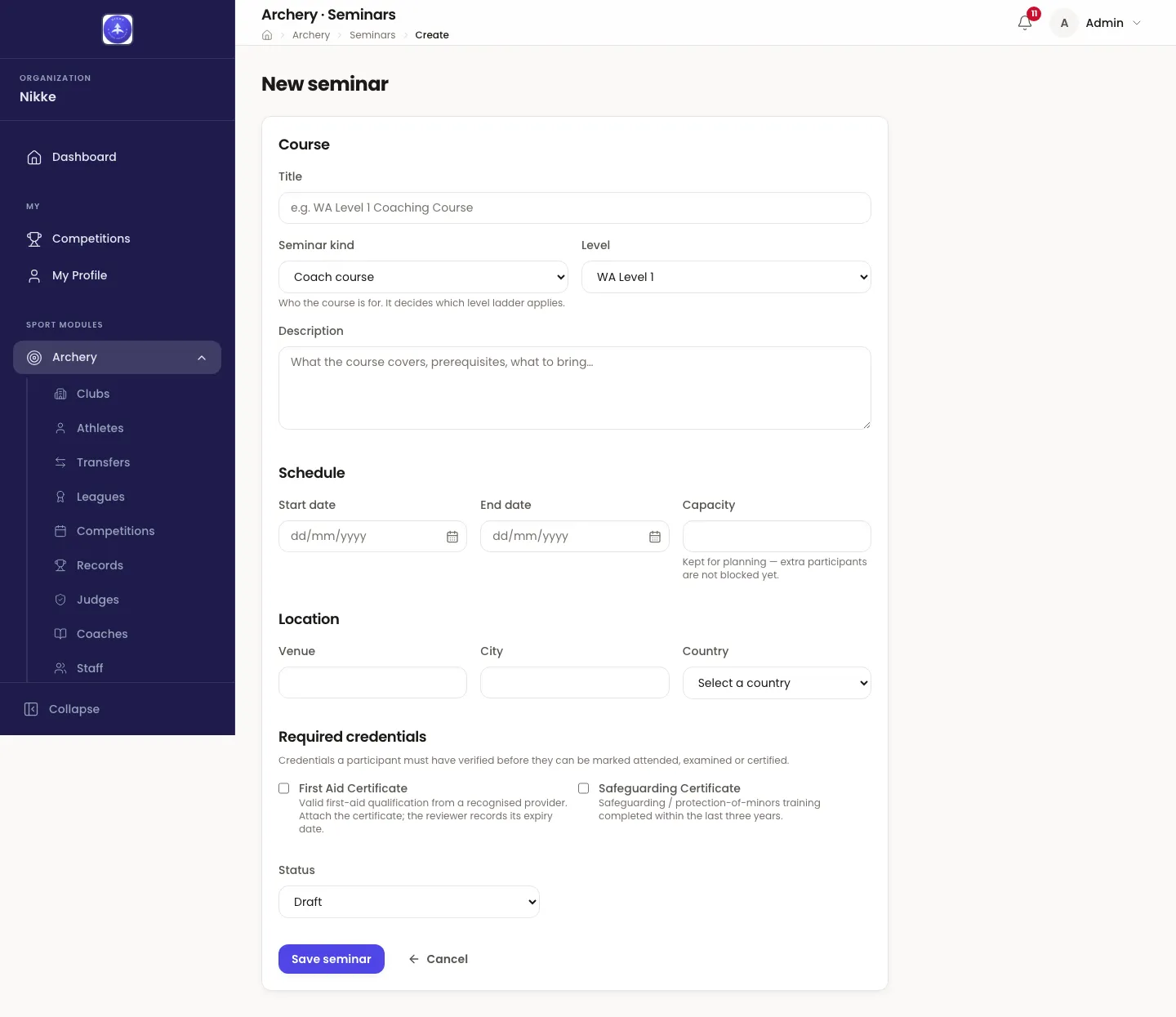Click the Save seminar button
The width and height of the screenshot is (1176, 1017).
332,959
